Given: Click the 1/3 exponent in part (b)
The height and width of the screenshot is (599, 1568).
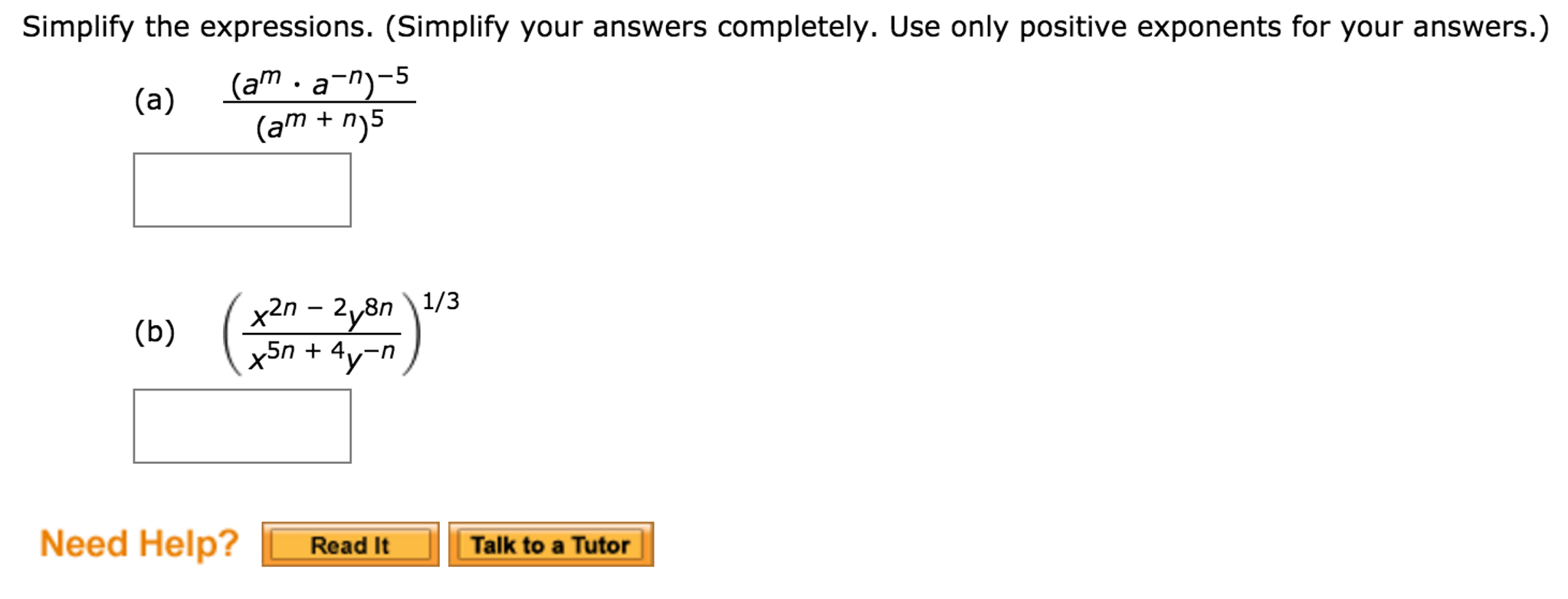Looking at the screenshot, I should click(x=441, y=301).
